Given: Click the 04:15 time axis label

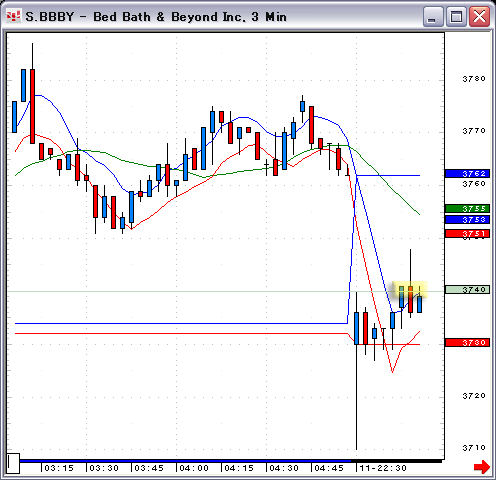Looking at the screenshot, I should pyautogui.click(x=239, y=468).
